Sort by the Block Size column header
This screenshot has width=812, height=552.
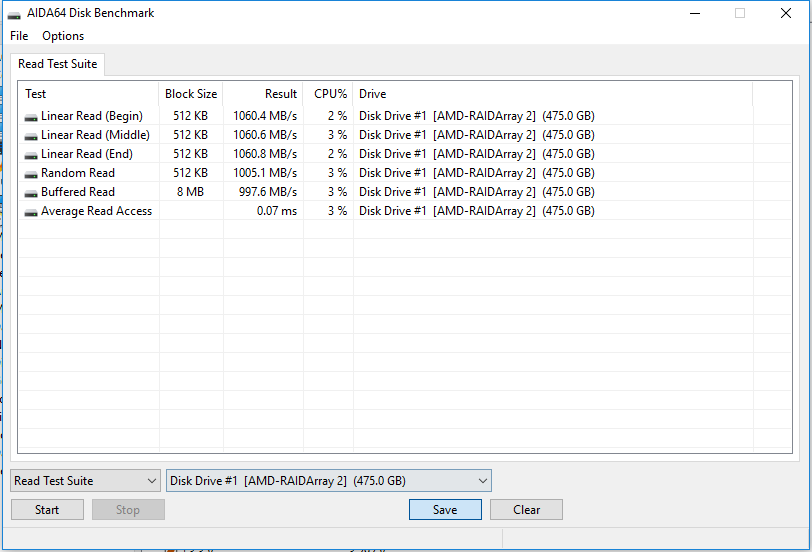(x=191, y=94)
